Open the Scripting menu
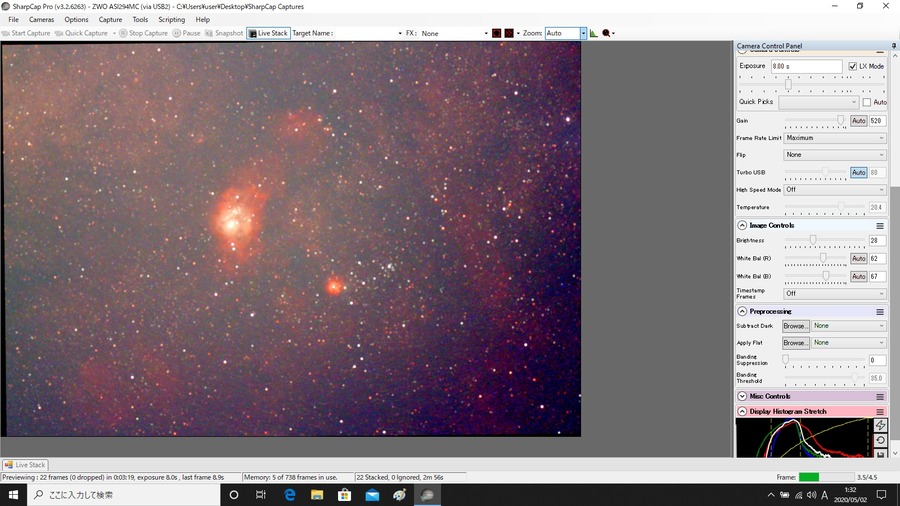This screenshot has height=506, width=900. pos(172,20)
